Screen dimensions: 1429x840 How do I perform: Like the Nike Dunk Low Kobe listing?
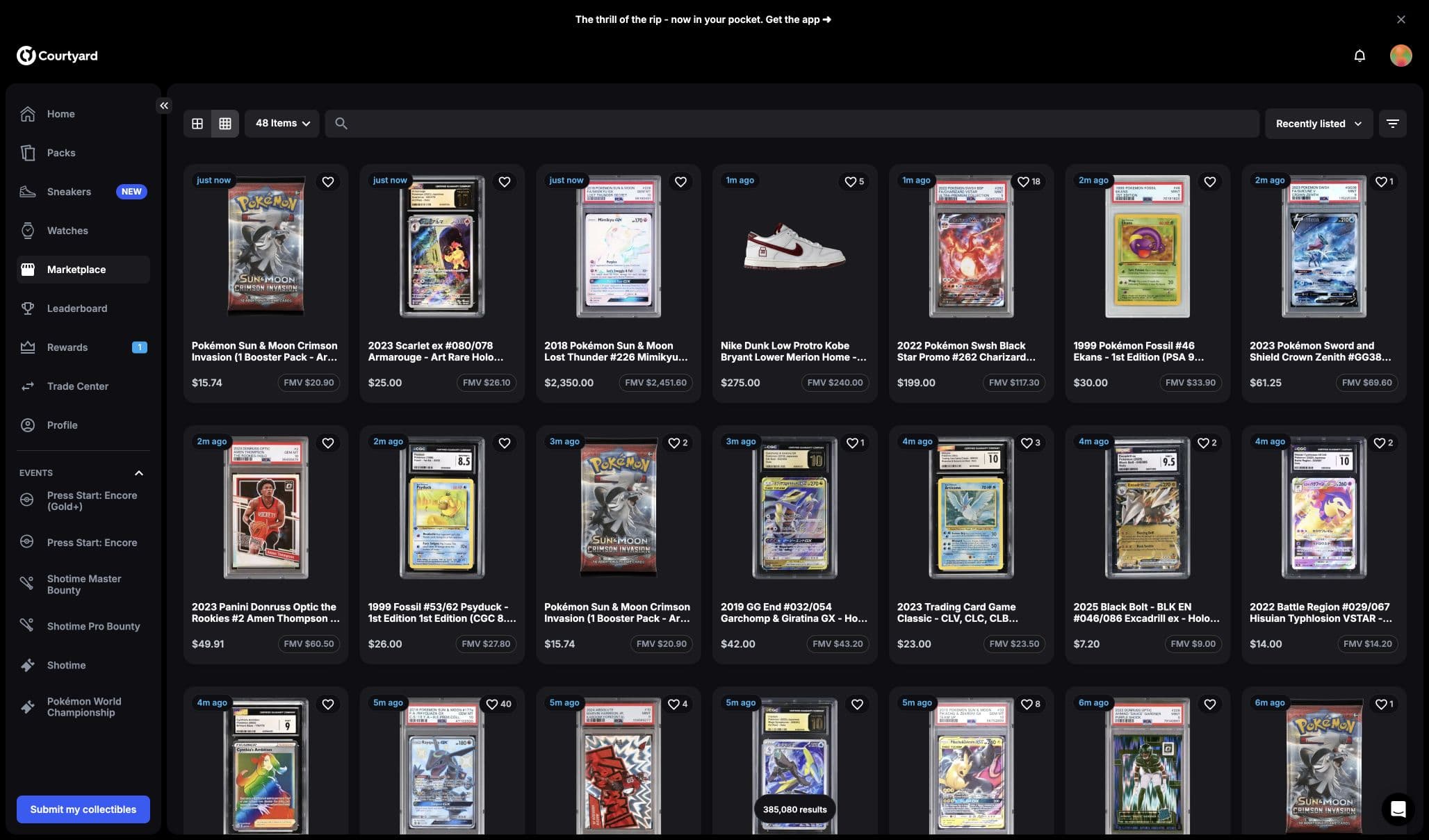(854, 181)
